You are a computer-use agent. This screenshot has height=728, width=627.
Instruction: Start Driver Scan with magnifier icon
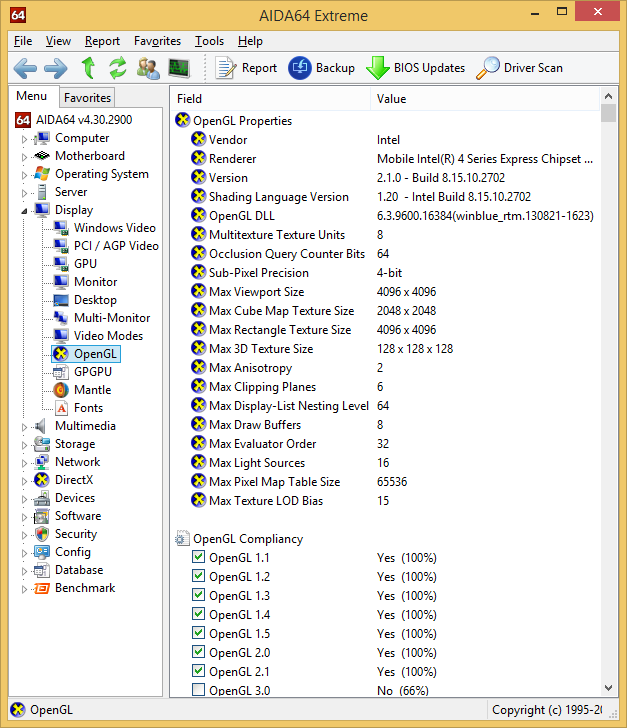pos(488,68)
